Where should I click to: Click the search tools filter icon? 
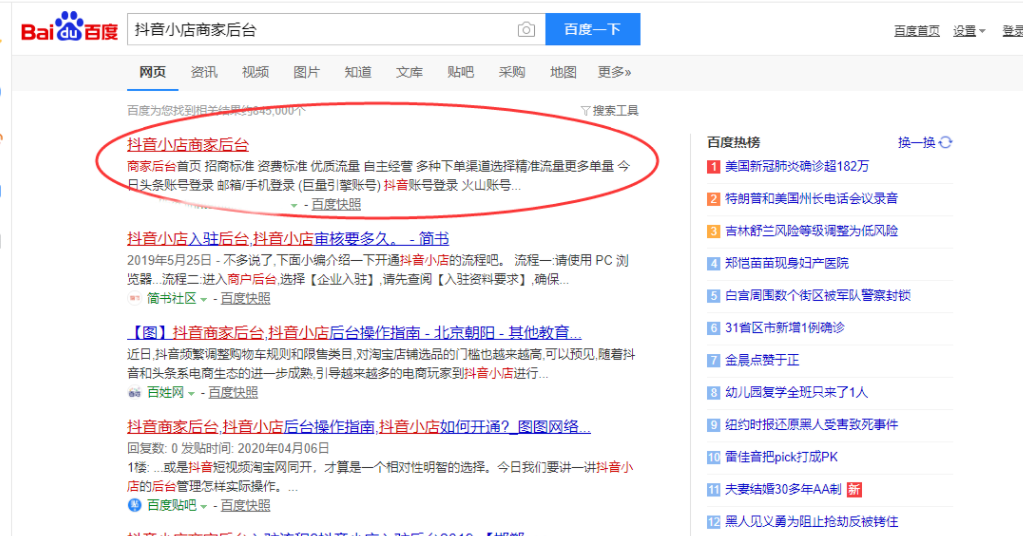[585, 111]
